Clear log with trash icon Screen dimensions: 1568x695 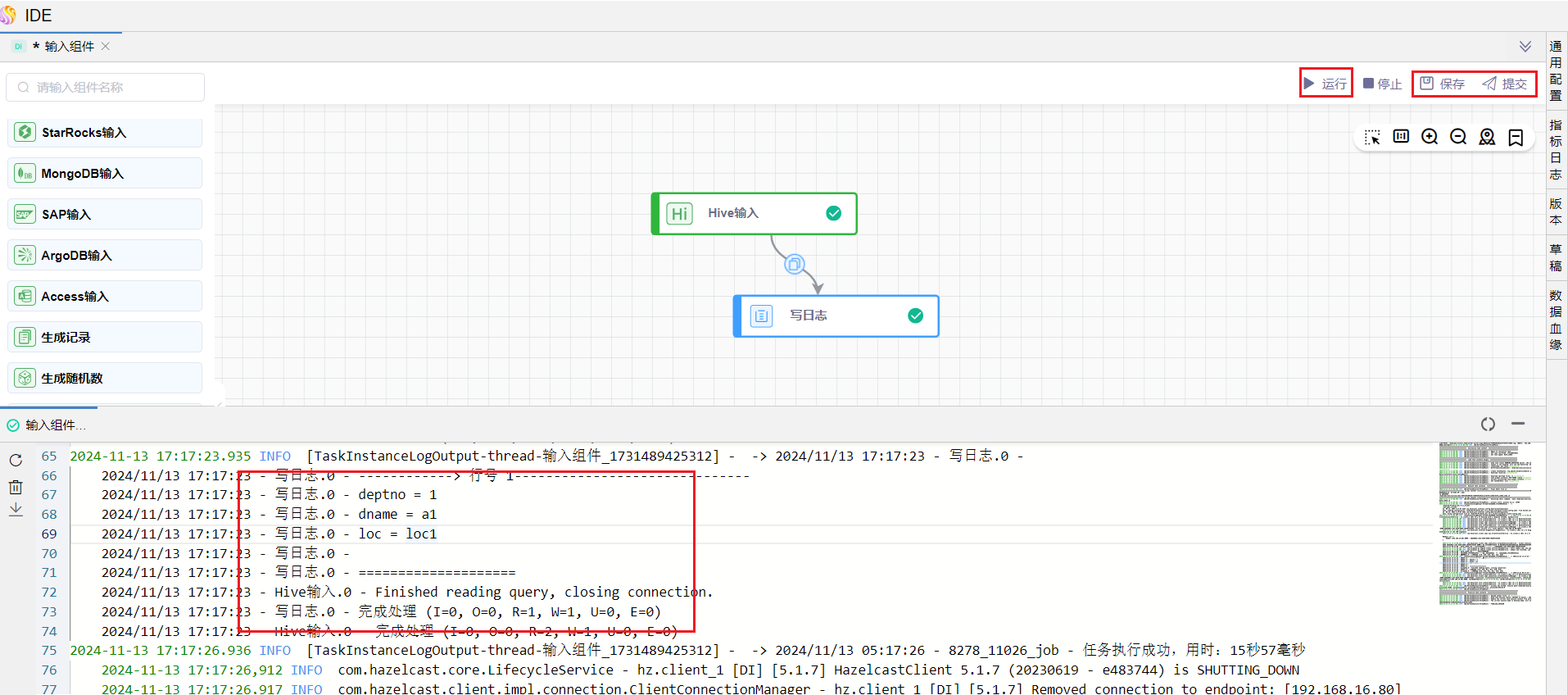[x=16, y=487]
